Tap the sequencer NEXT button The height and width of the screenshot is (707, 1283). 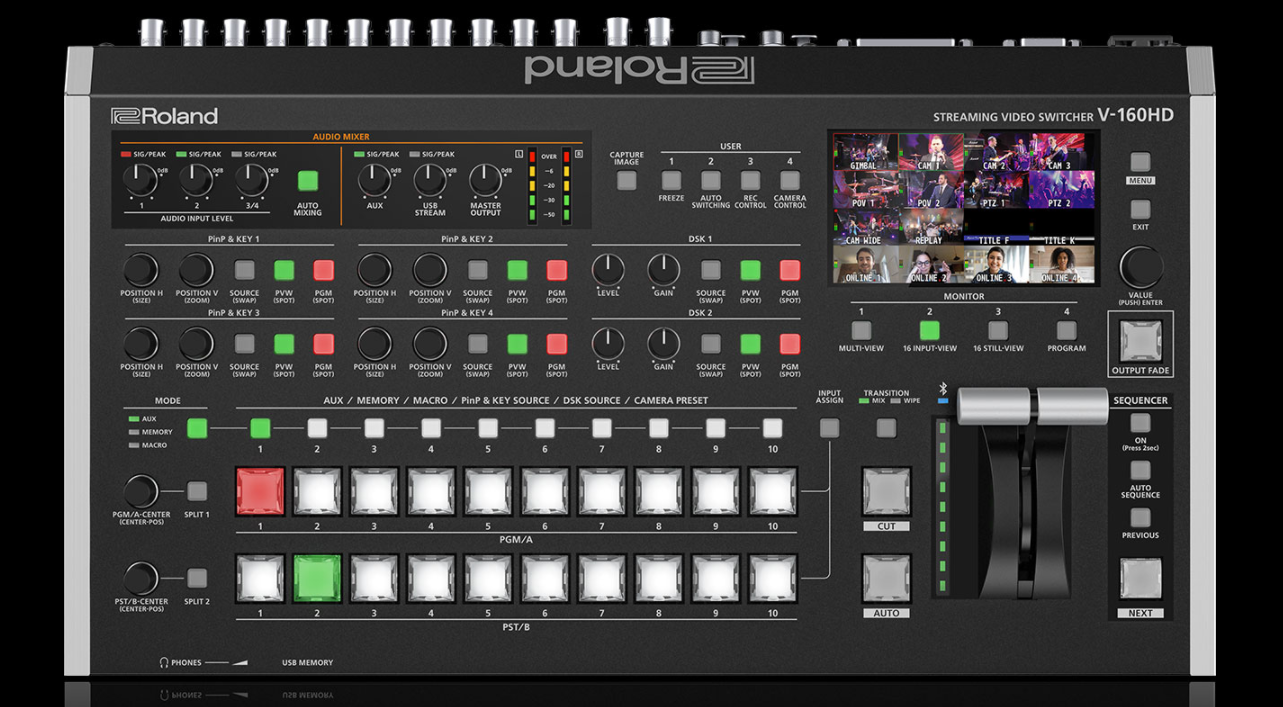click(x=1140, y=579)
